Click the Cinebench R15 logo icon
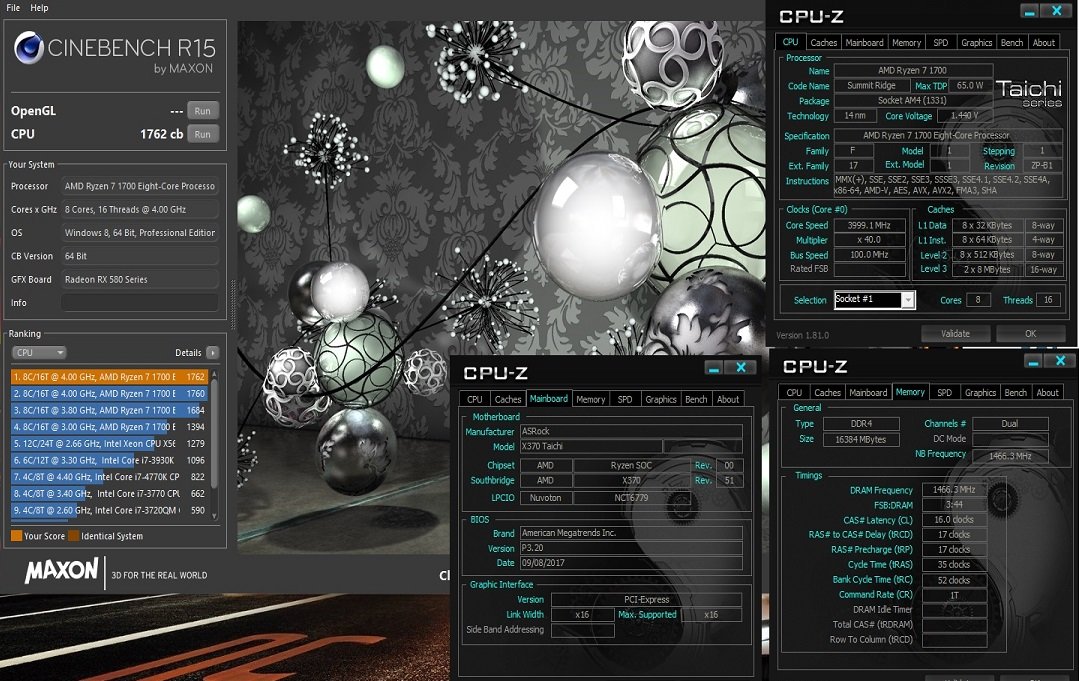1079x681 pixels. tap(30, 47)
